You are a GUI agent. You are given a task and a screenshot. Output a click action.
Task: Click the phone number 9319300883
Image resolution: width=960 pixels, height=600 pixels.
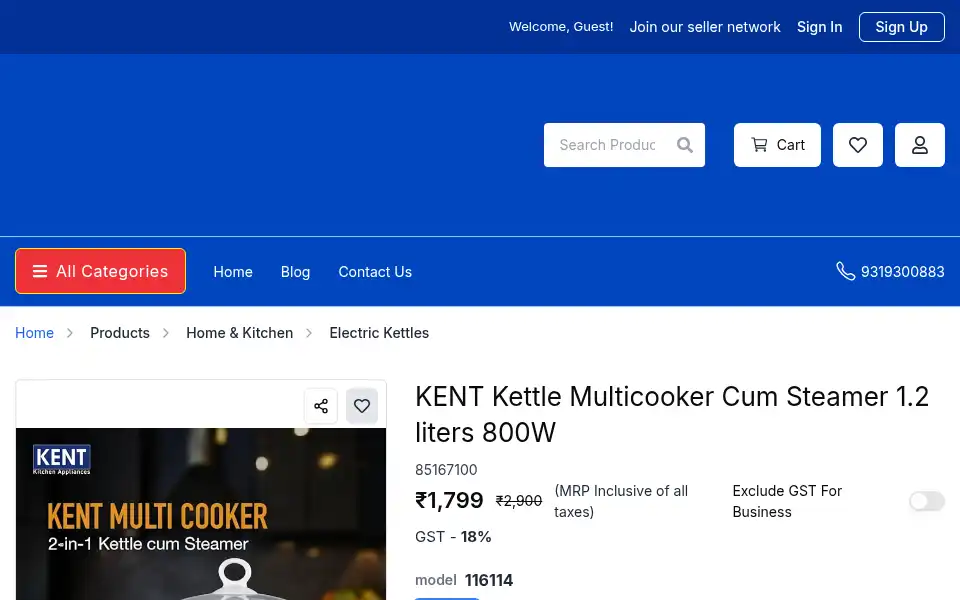pyautogui.click(x=902, y=272)
